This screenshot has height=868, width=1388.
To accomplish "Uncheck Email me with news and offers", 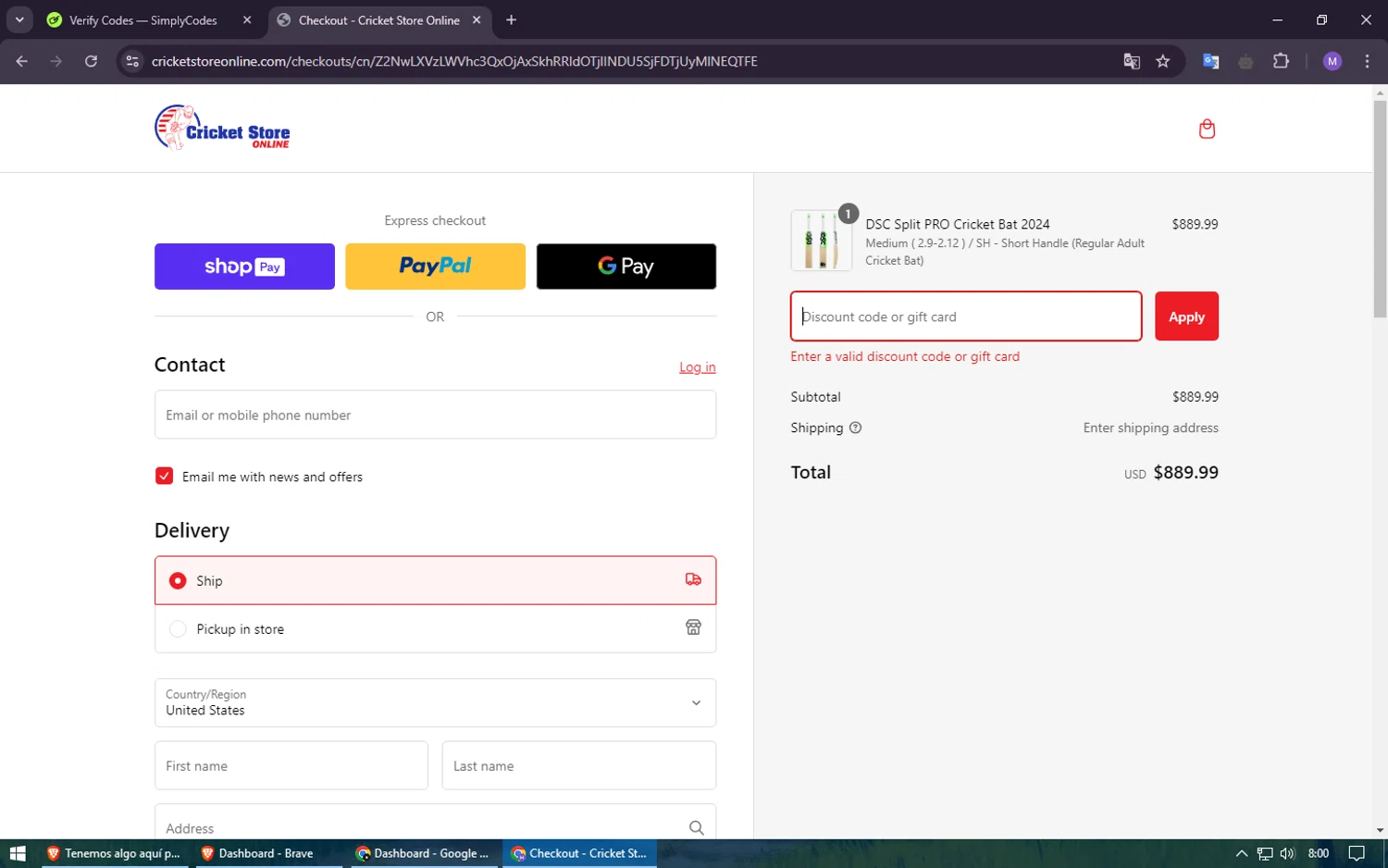I will (165, 476).
